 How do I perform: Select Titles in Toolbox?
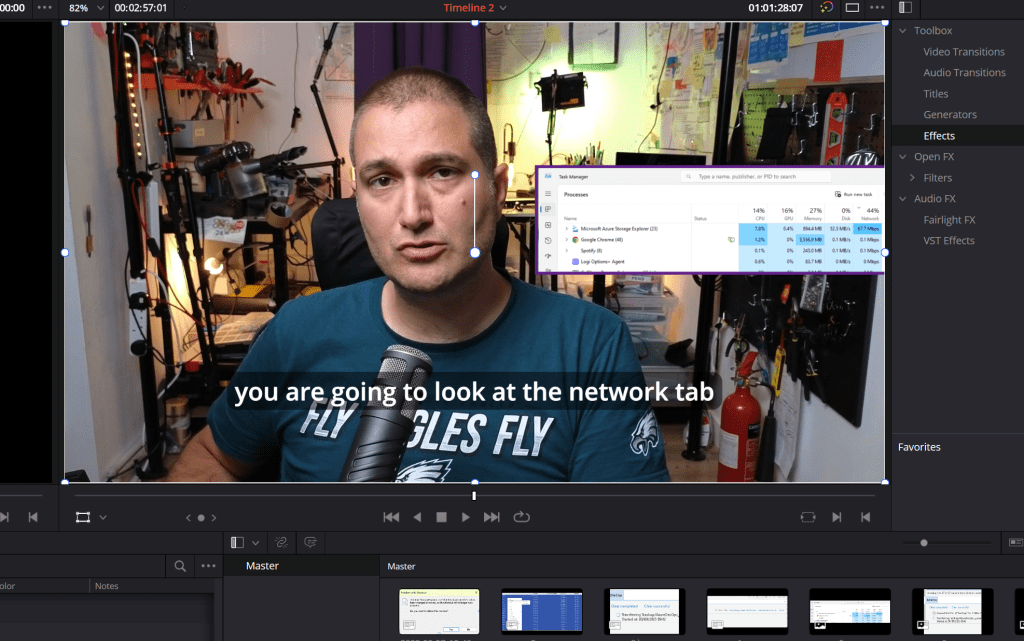[935, 93]
